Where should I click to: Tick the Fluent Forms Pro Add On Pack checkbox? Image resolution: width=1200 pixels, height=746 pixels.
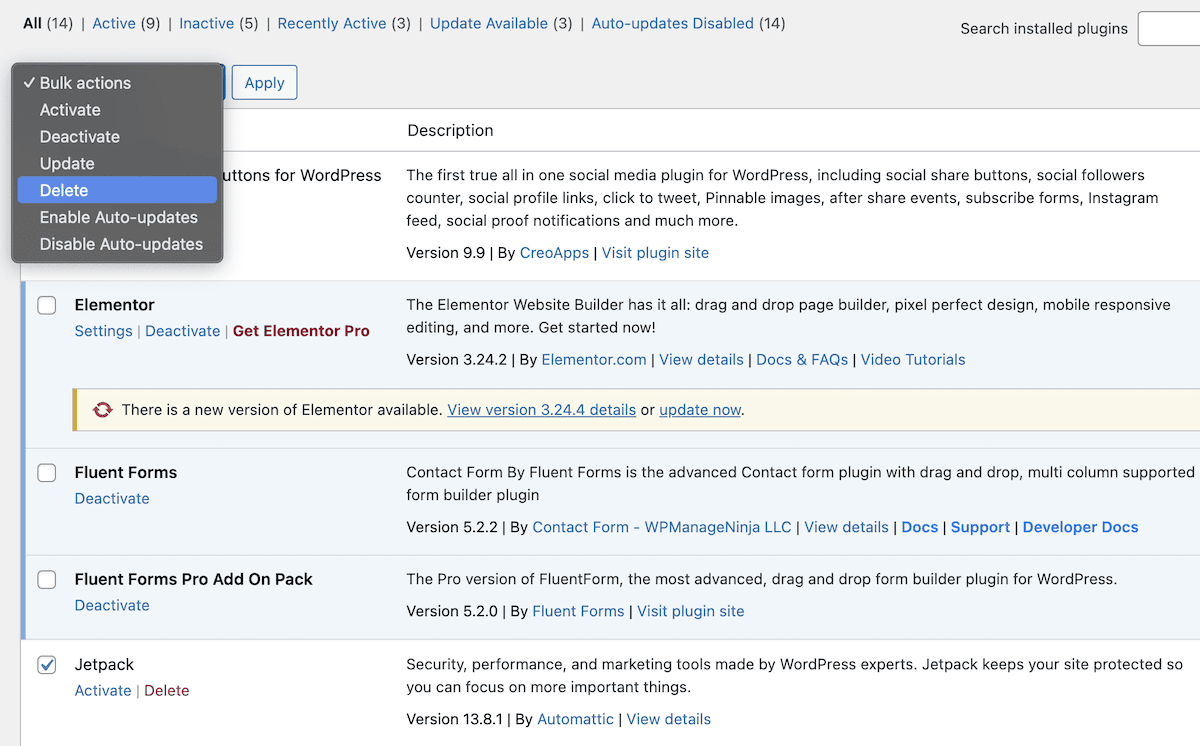[47, 580]
